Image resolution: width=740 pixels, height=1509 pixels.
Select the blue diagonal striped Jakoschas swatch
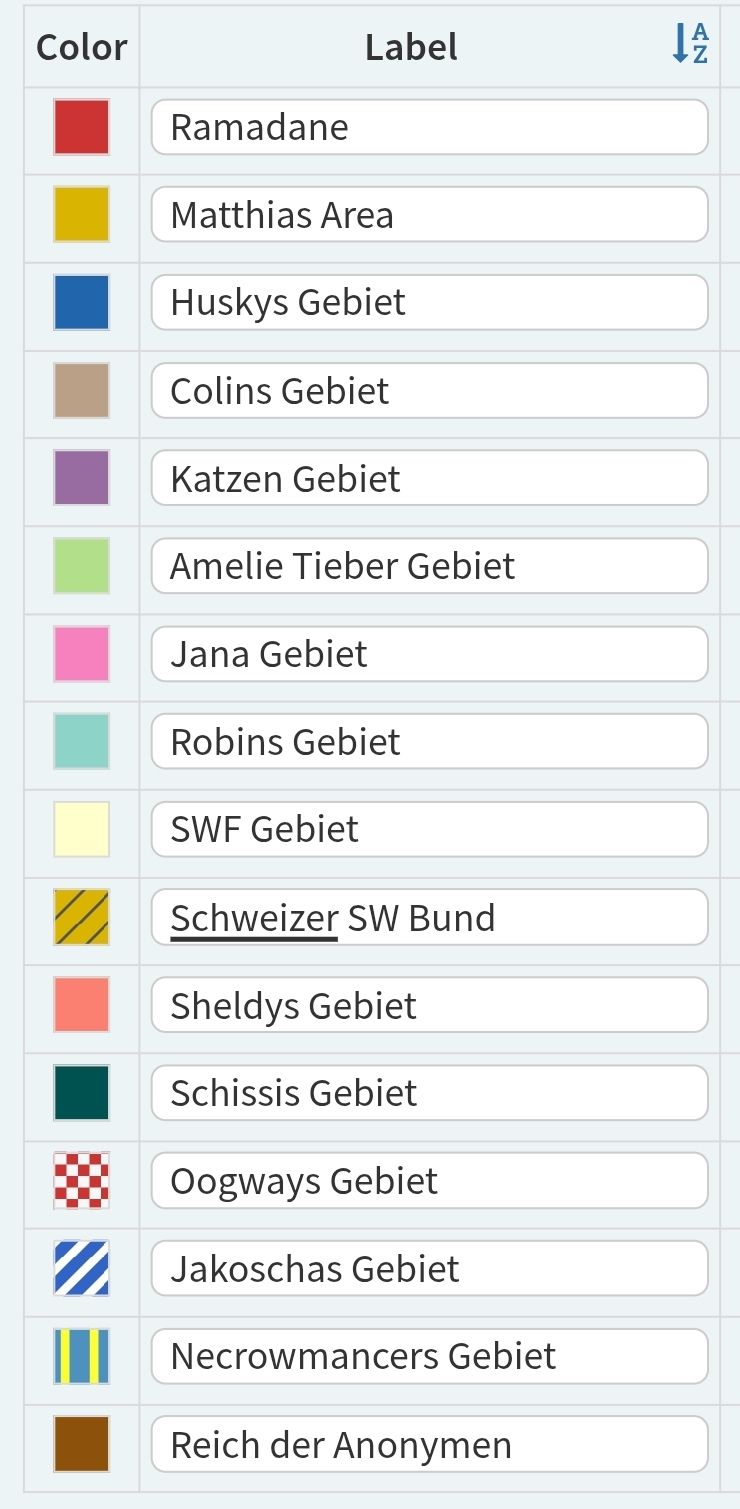(x=81, y=1268)
